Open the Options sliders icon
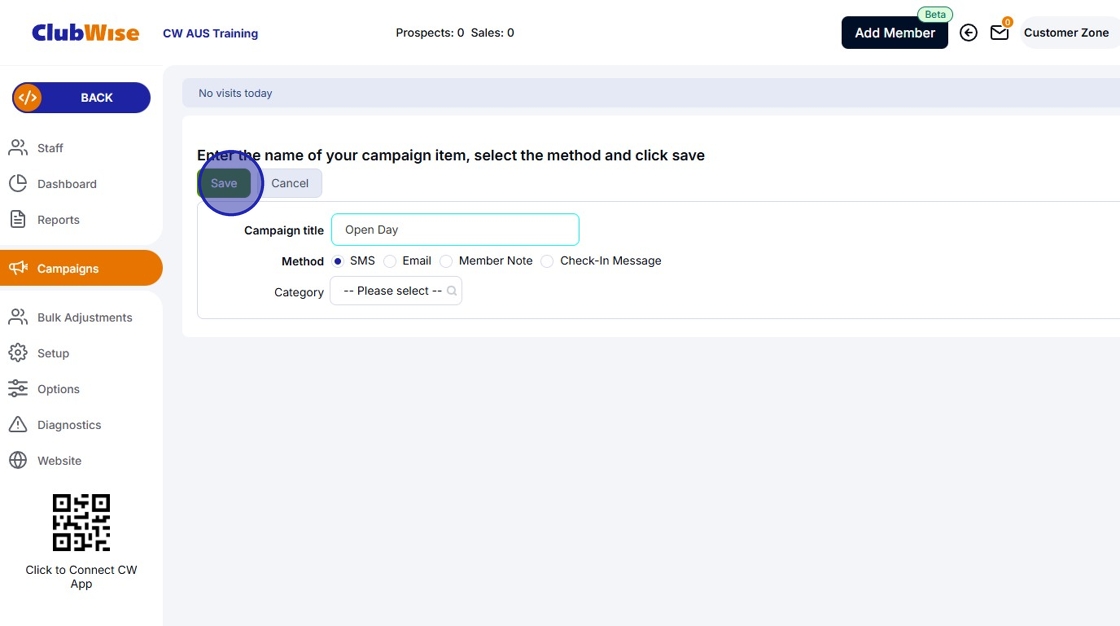 click(x=19, y=389)
